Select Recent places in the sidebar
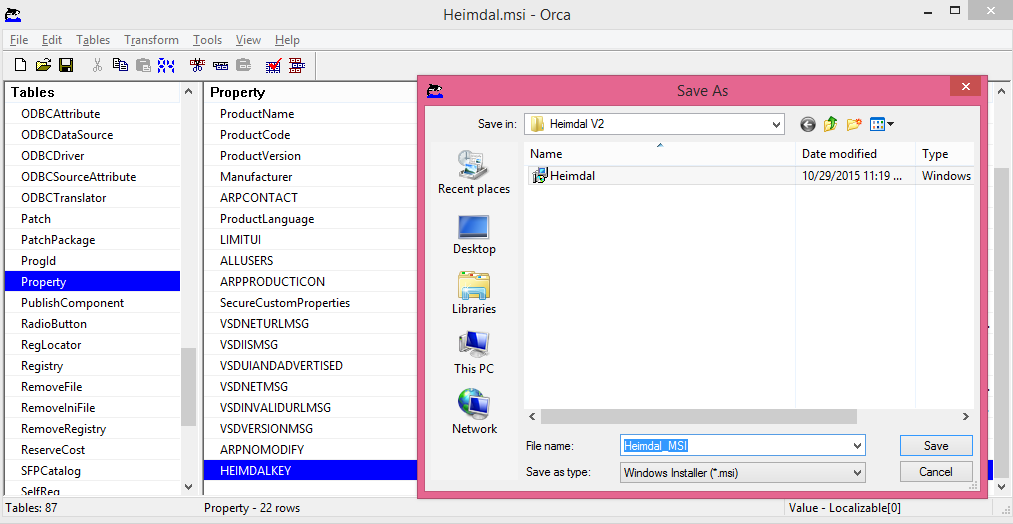Image resolution: width=1013 pixels, height=524 pixels. (474, 172)
